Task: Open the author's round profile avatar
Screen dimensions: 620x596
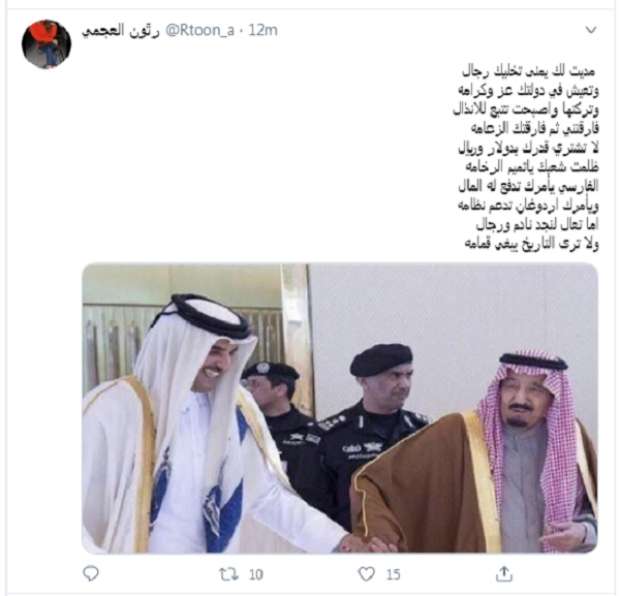Action: [46, 44]
